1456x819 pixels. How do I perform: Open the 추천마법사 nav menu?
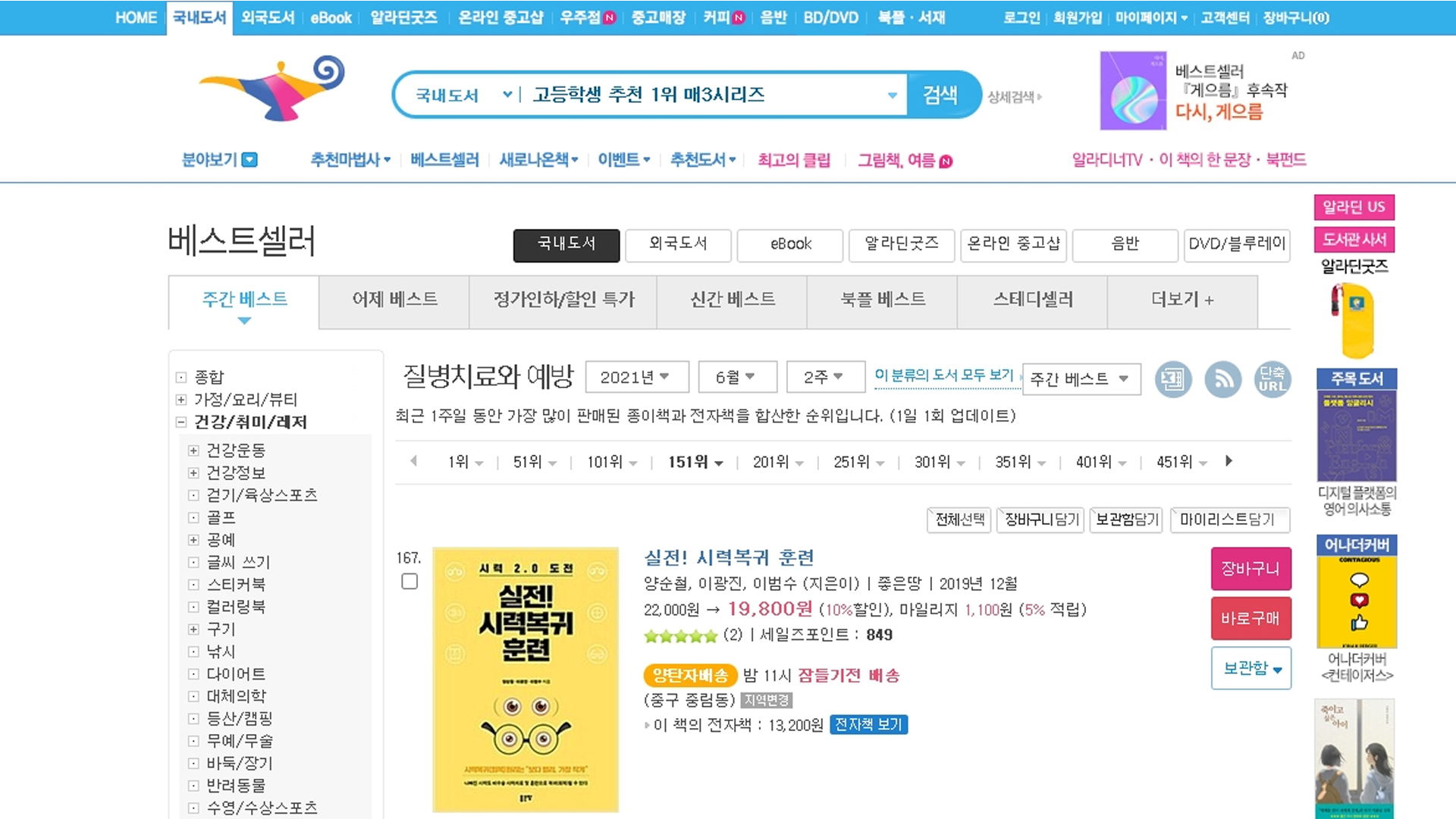[350, 160]
